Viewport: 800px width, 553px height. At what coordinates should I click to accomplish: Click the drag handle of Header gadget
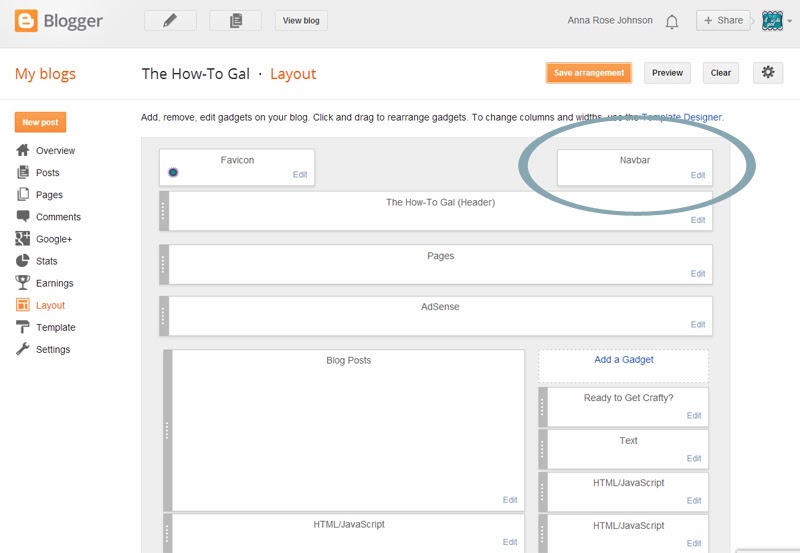pos(164,211)
